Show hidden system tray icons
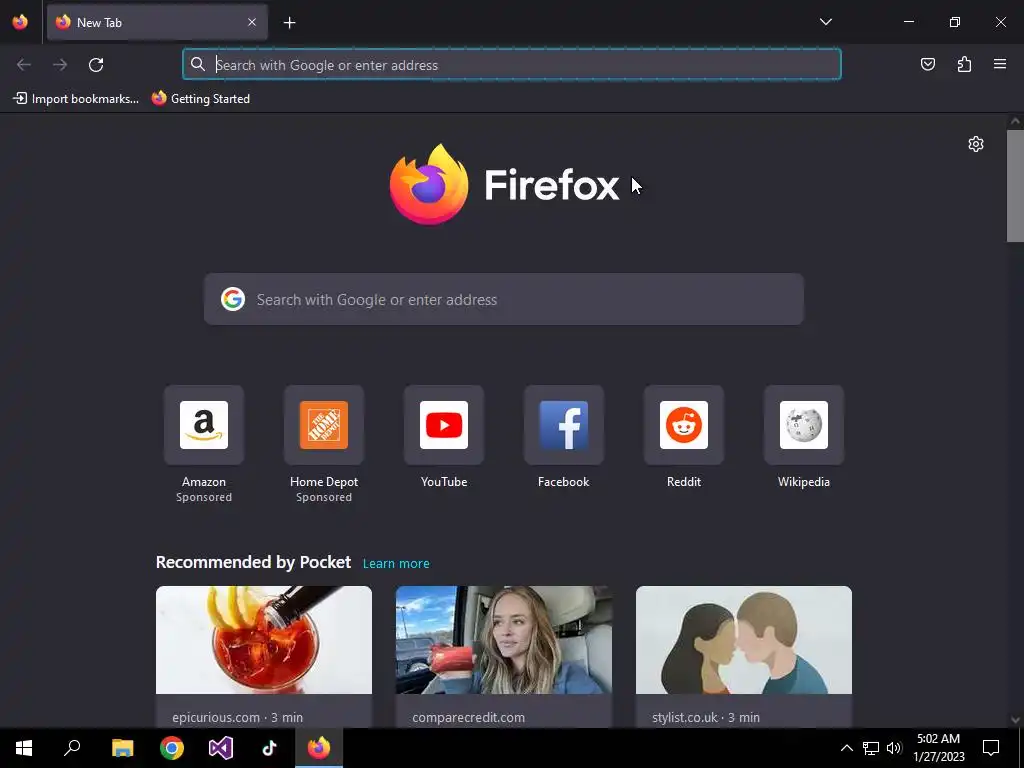The image size is (1024, 768). click(846, 748)
